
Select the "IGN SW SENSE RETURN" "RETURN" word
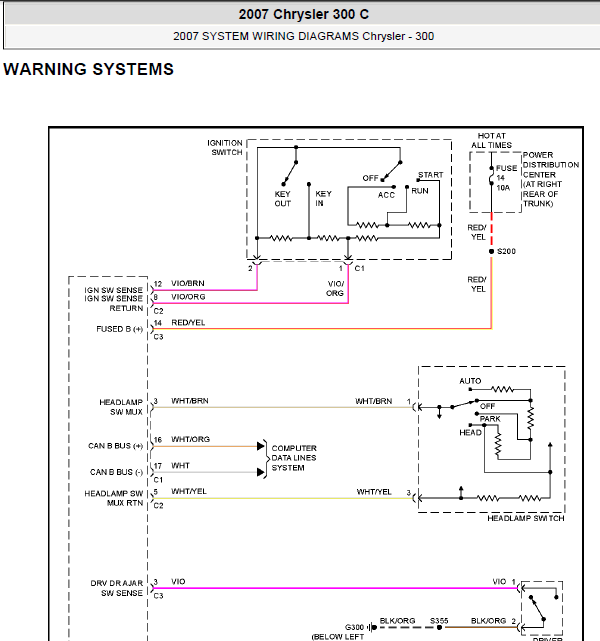(126, 308)
